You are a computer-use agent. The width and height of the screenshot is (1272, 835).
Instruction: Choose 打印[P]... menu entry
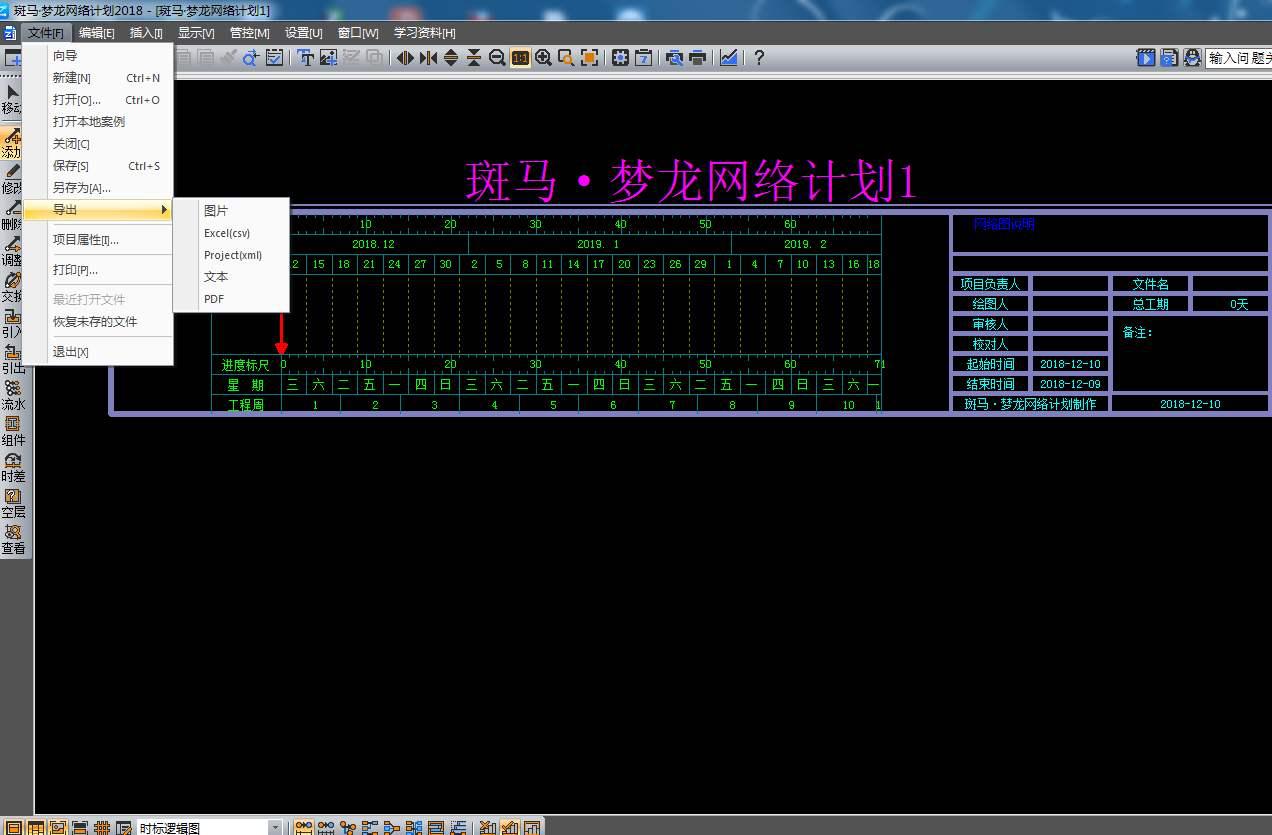[99, 270]
